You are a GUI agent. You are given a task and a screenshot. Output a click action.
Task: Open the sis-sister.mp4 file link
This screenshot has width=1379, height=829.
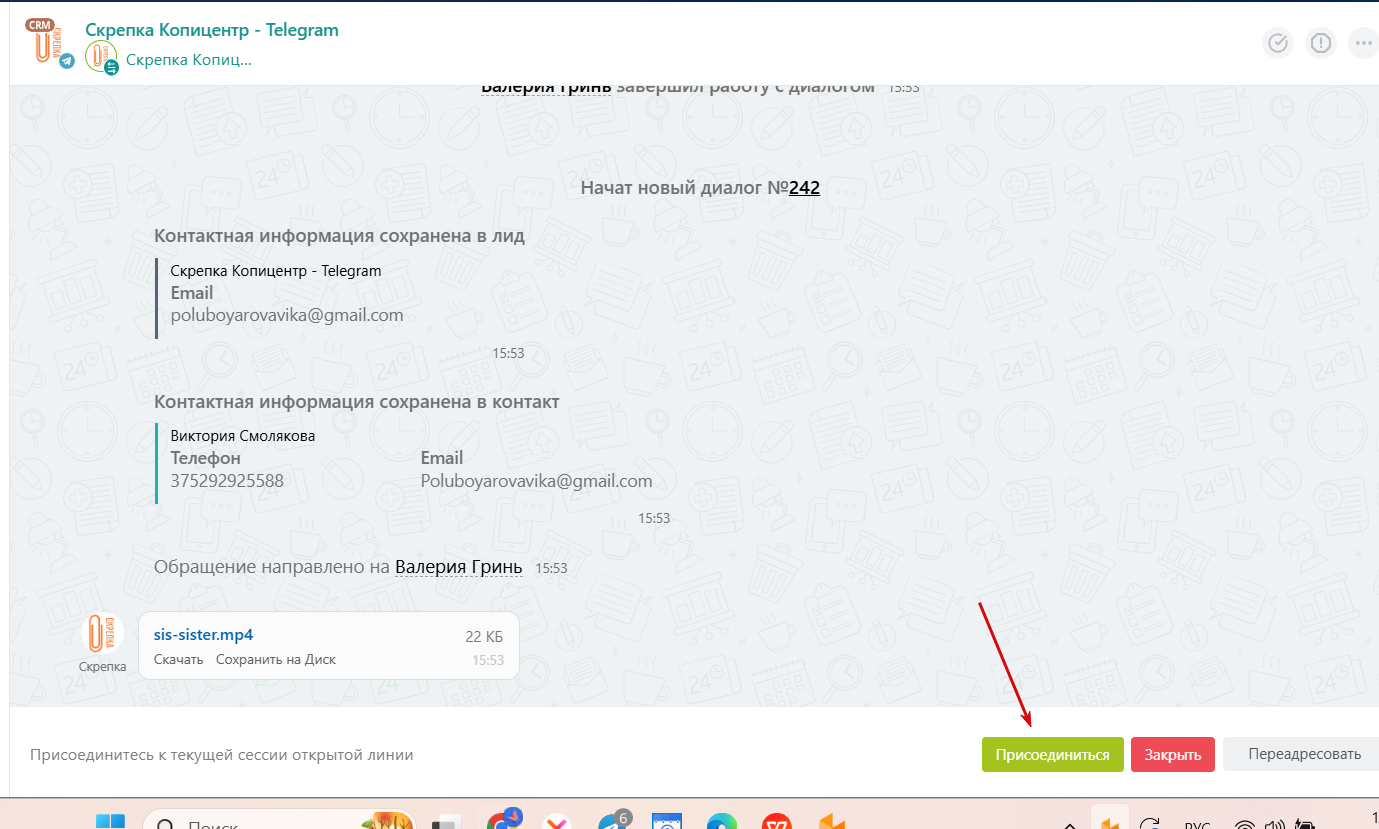[203, 635]
